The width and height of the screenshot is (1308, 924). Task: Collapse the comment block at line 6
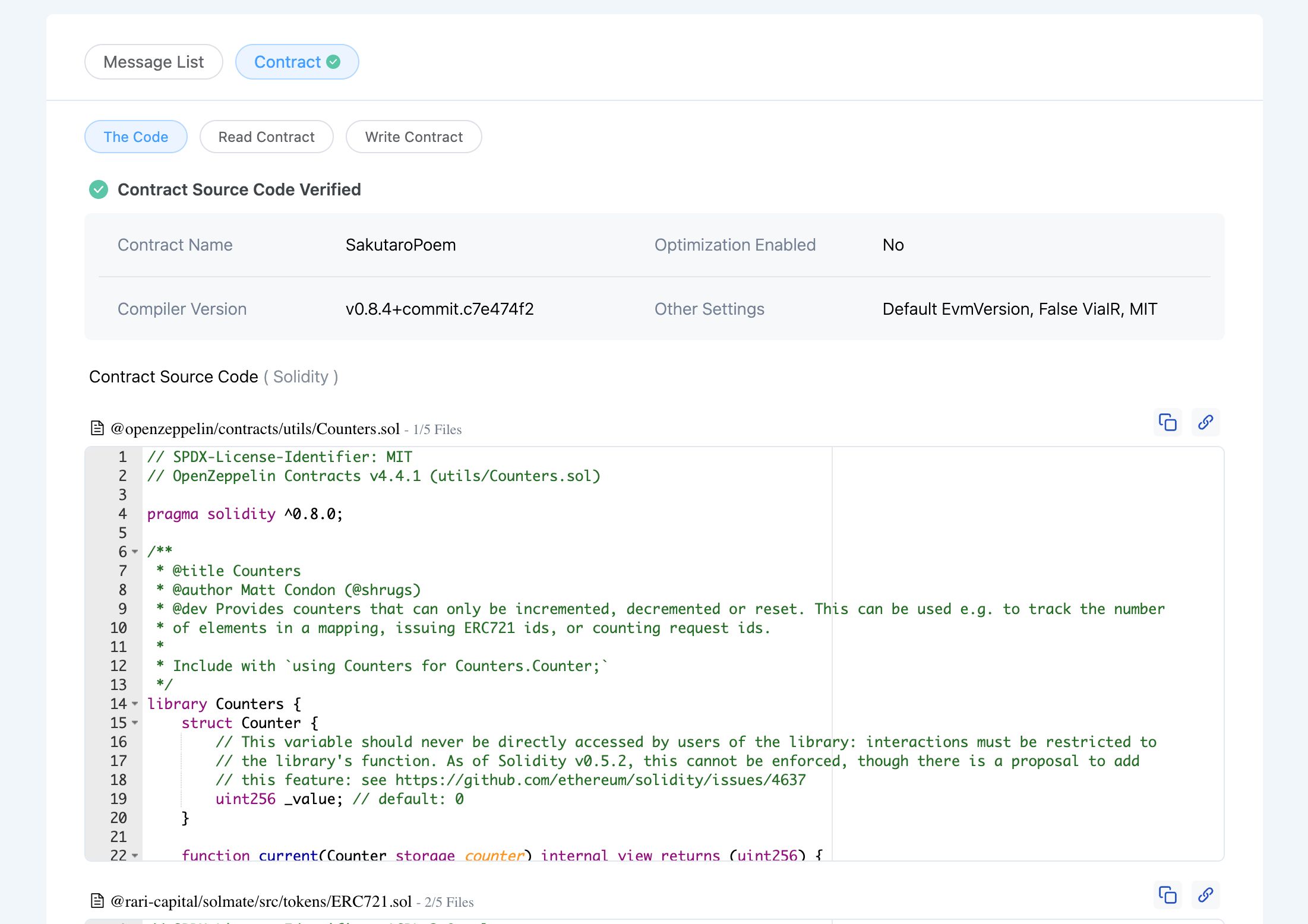tap(135, 552)
